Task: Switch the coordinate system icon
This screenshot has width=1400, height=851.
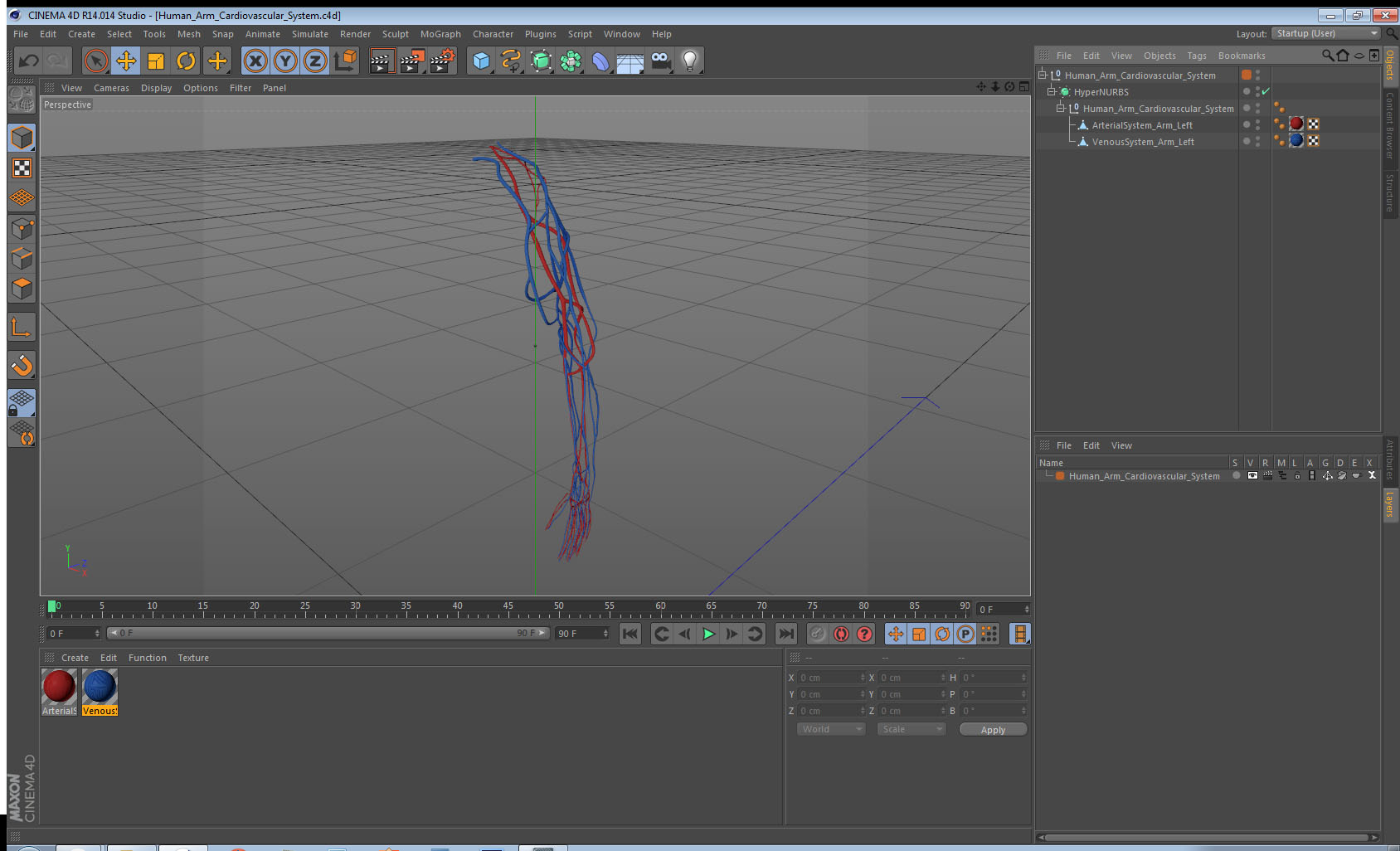Action: (346, 61)
